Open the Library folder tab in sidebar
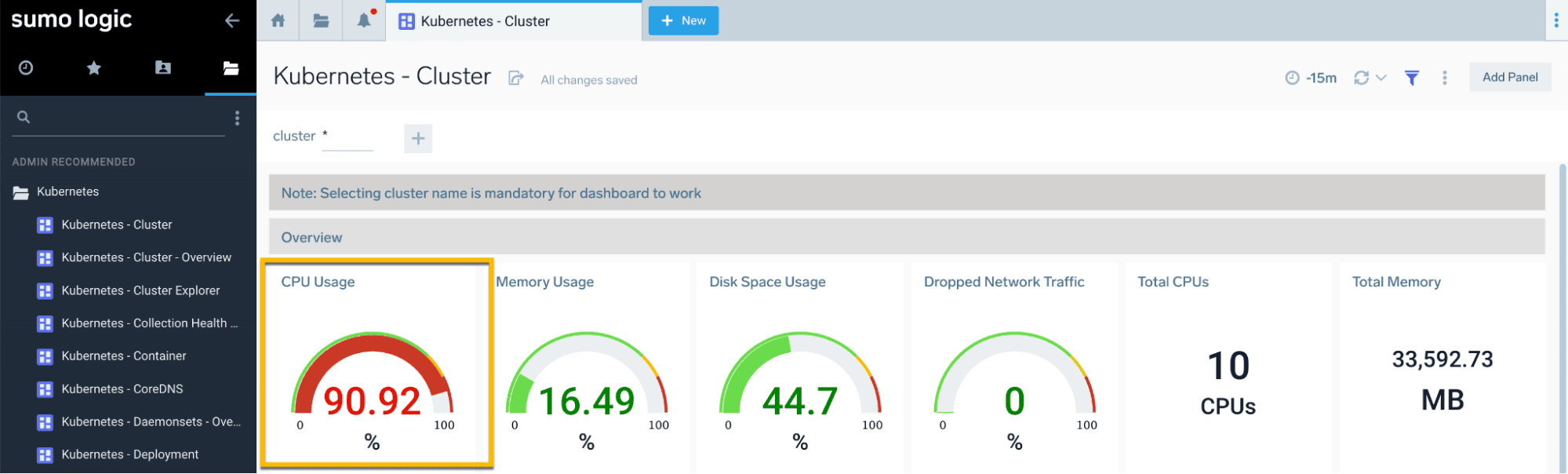 click(231, 68)
